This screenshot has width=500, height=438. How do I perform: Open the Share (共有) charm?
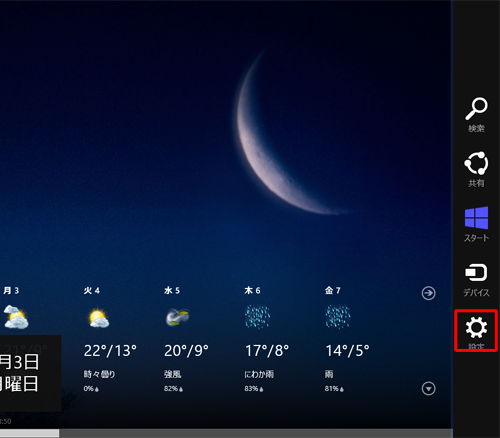pyautogui.click(x=476, y=169)
